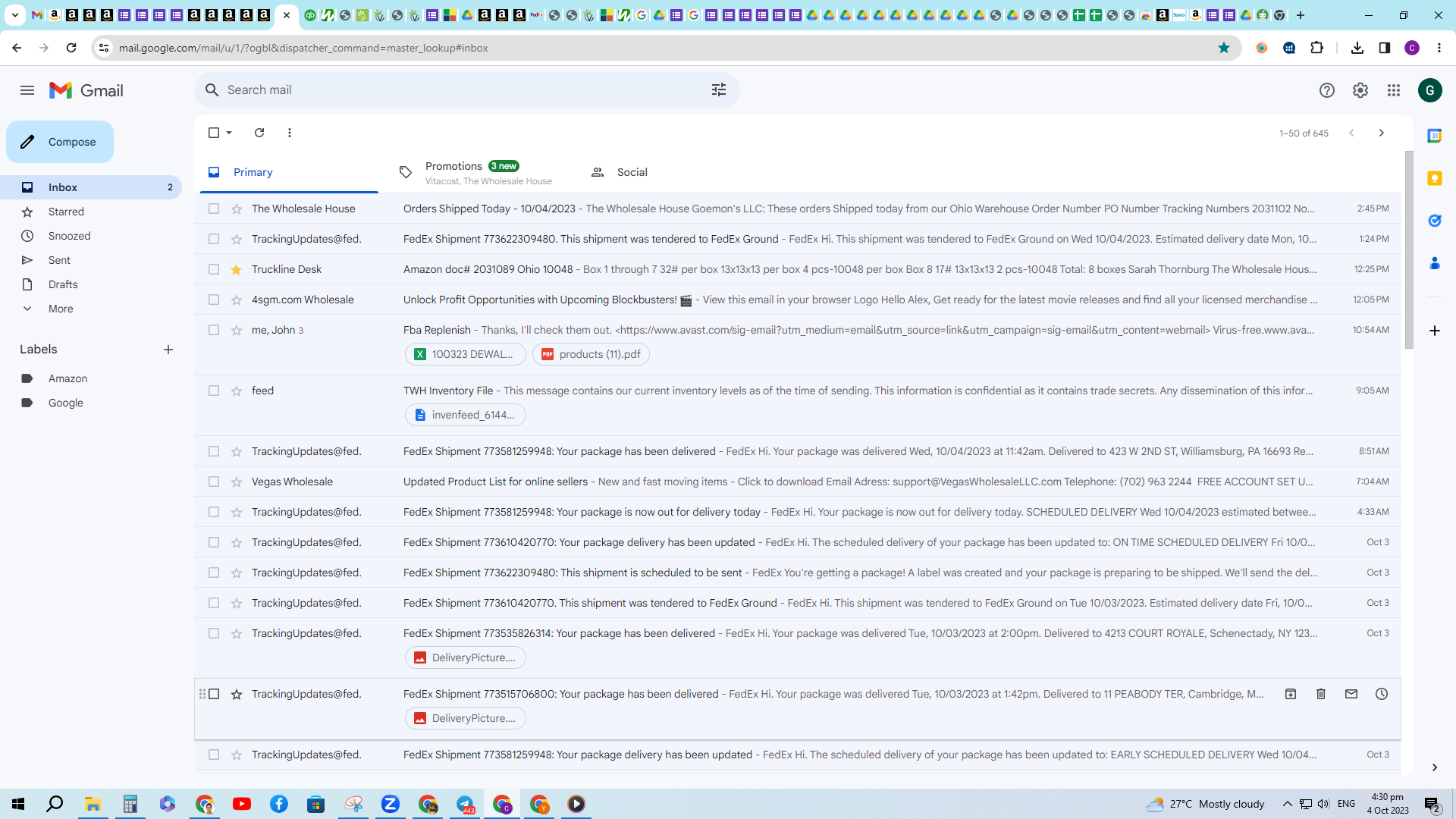The image size is (1456, 819).
Task: Select TWH Inventory File email checkbox
Action: pyautogui.click(x=214, y=391)
